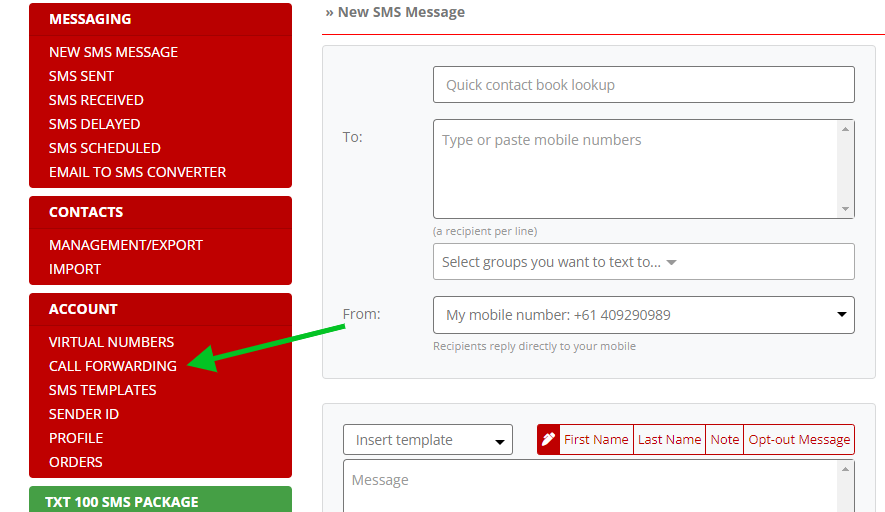This screenshot has width=885, height=512.
Task: Insert Note placeholder
Action: pos(725,439)
